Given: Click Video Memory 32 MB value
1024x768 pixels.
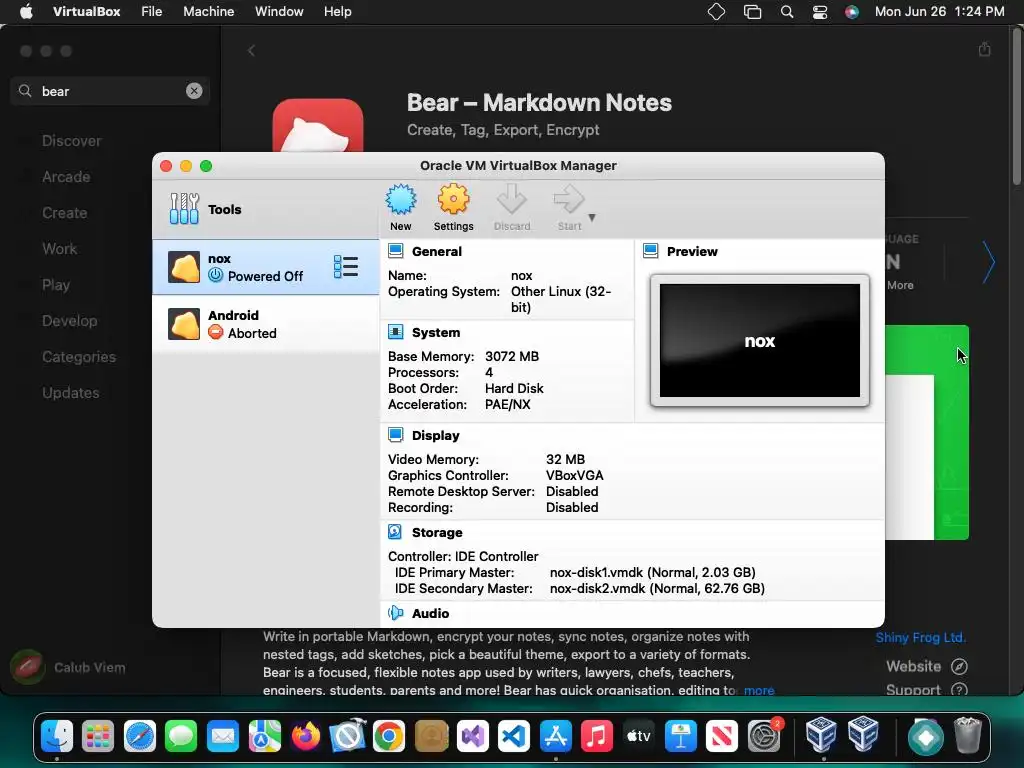Looking at the screenshot, I should [565, 460].
